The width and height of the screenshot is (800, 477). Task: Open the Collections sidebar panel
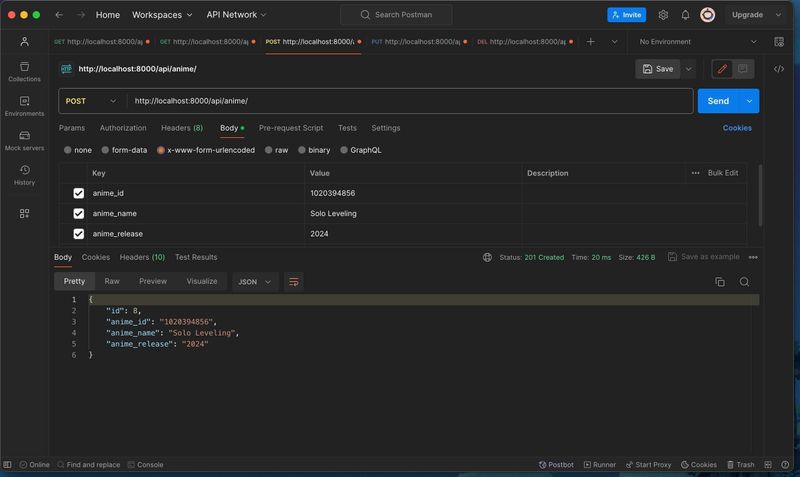24,71
